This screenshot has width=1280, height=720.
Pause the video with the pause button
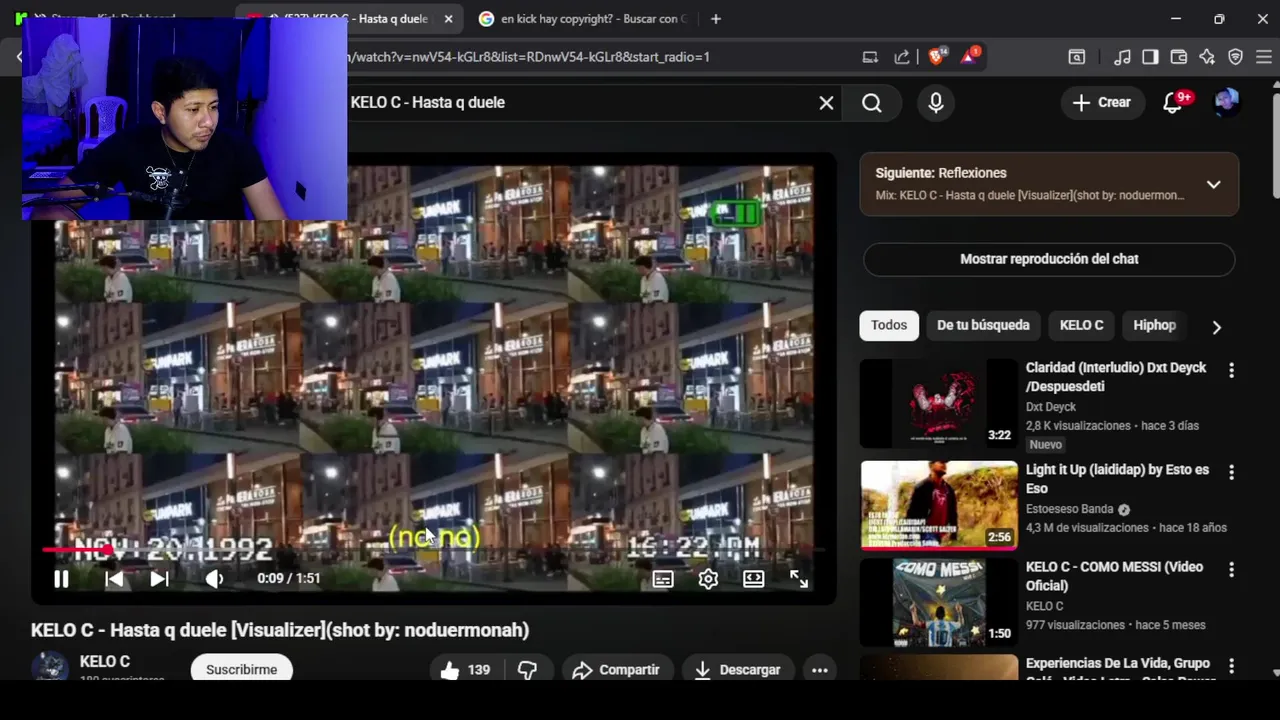[61, 579]
